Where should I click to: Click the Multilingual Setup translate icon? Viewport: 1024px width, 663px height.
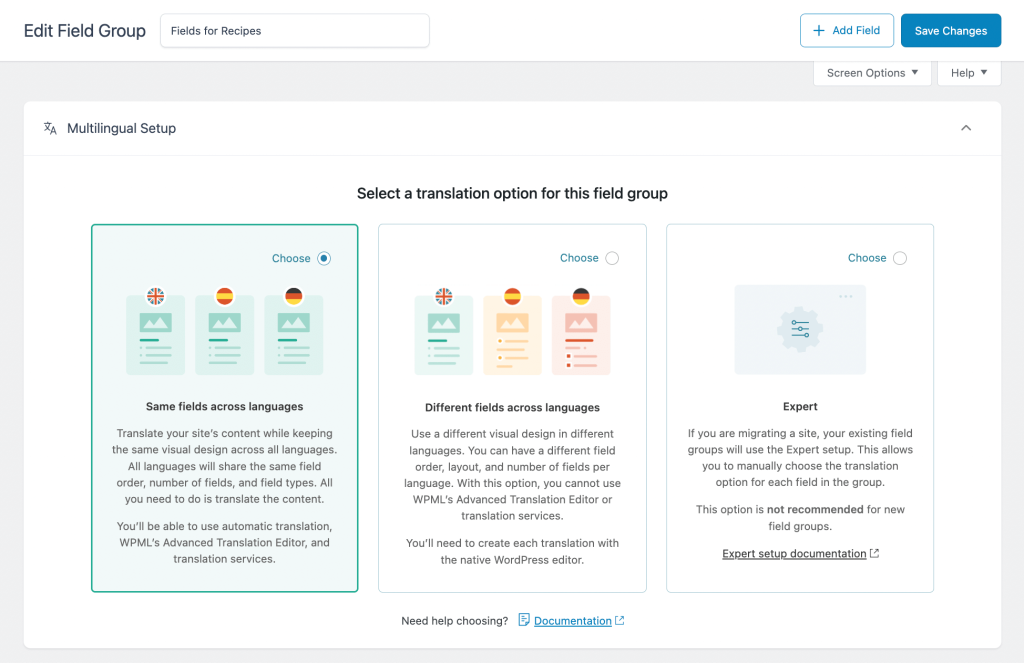click(50, 128)
